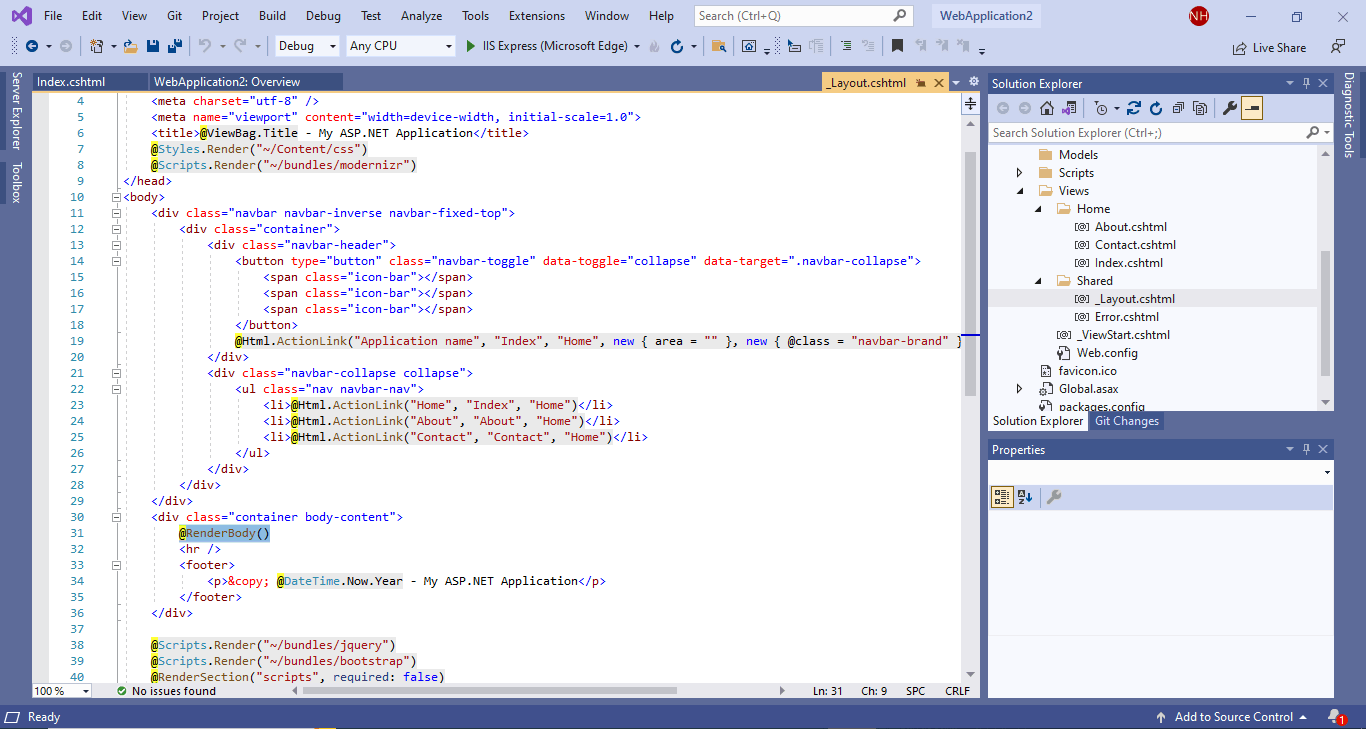The width and height of the screenshot is (1366, 729).
Task: Click the Home icon in Solution Explorer
Action: 1047,108
